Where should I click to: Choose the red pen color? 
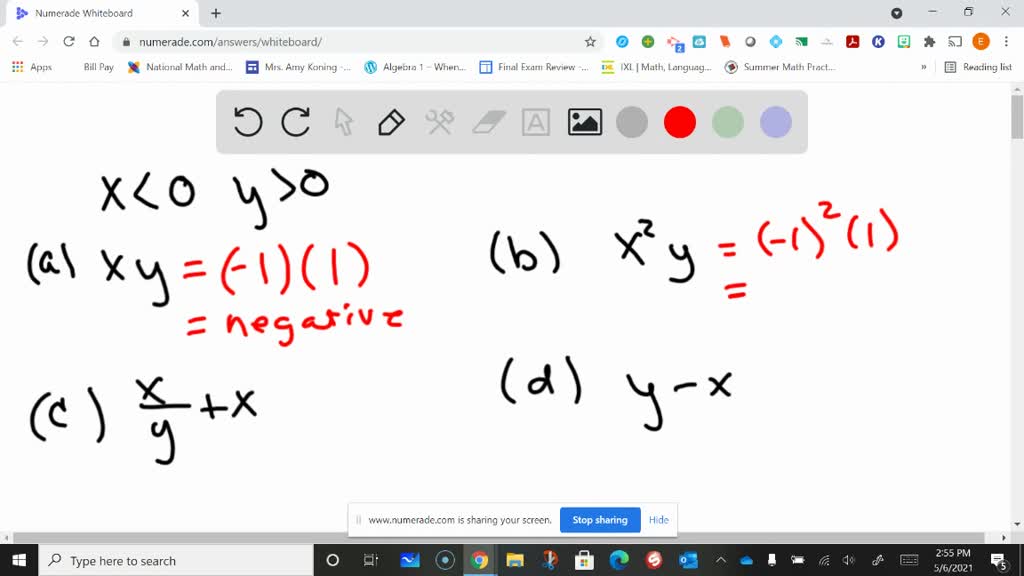click(x=680, y=122)
